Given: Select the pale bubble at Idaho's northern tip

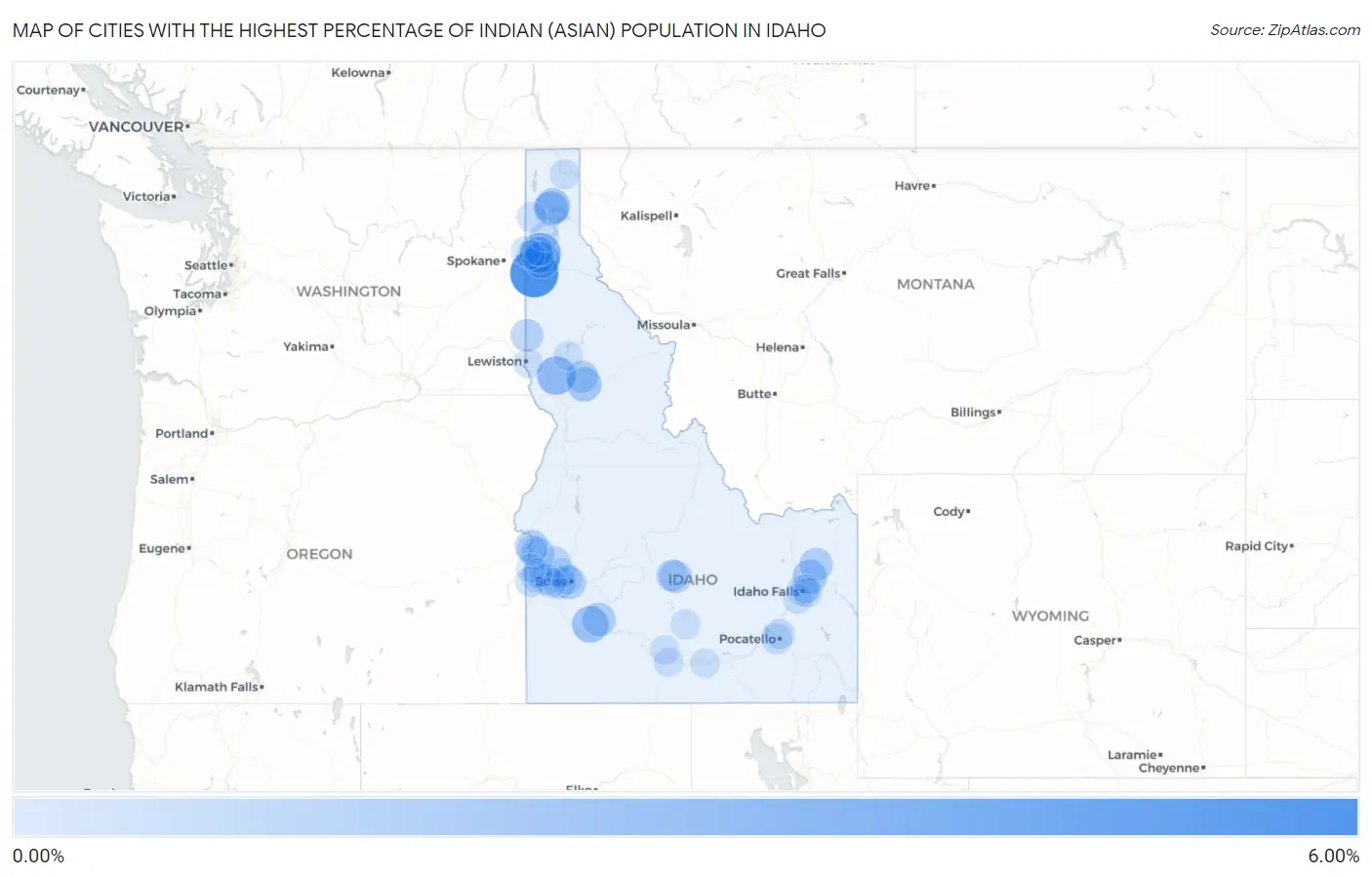Looking at the screenshot, I should 564,175.
